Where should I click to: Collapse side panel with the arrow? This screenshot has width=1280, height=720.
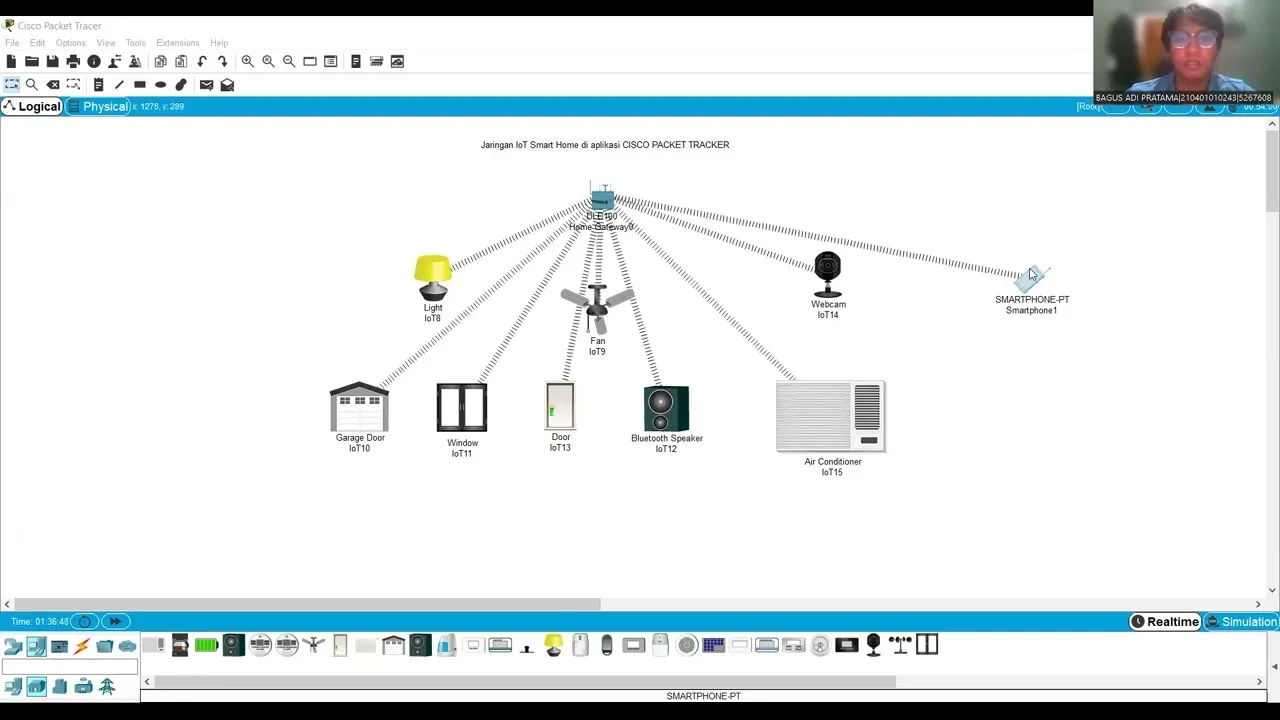[x=1274, y=666]
